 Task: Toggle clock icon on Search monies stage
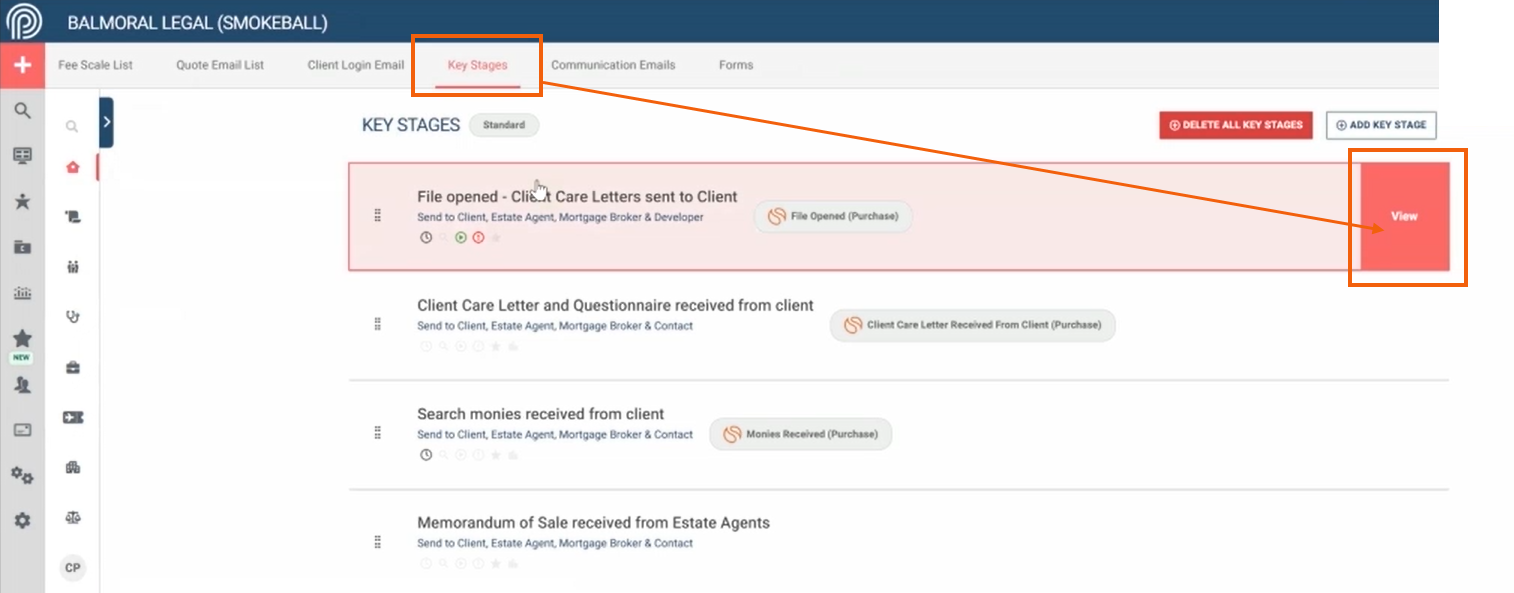pyautogui.click(x=426, y=455)
